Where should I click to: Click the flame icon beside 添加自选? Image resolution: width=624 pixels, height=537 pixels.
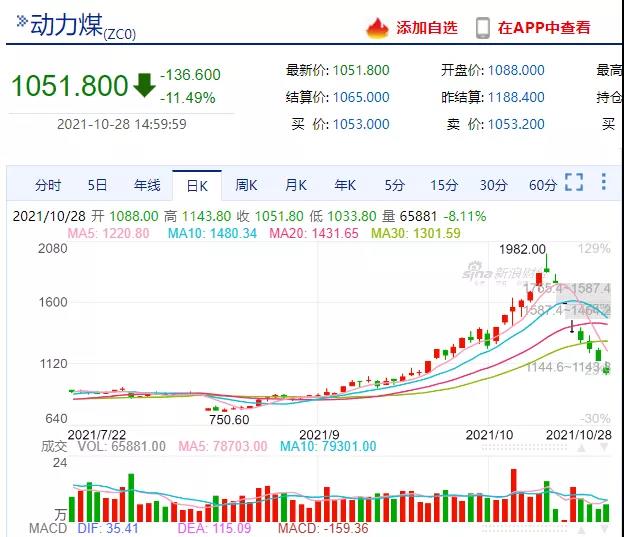377,28
